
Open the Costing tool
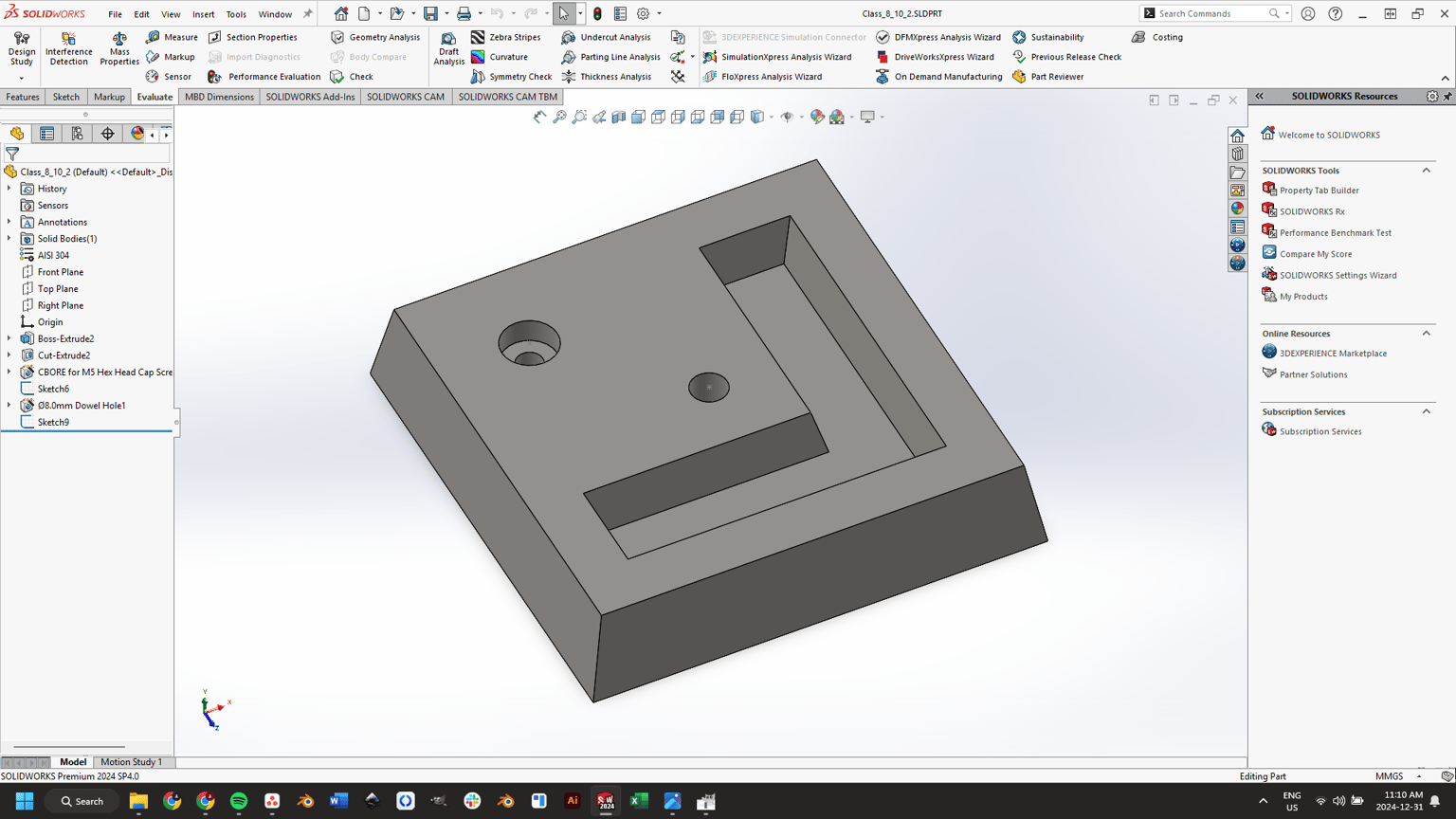[x=1157, y=37]
